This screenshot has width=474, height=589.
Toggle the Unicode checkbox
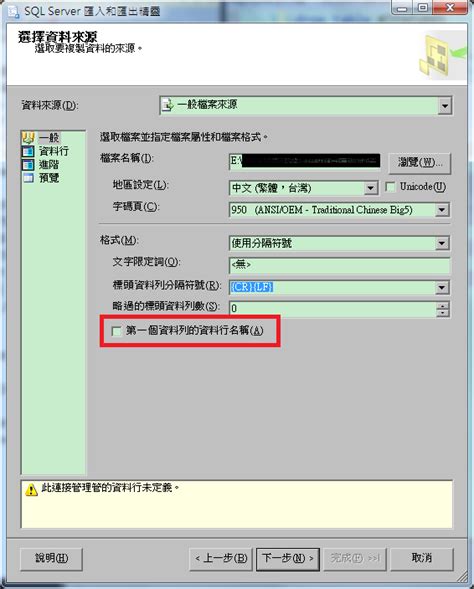click(391, 187)
